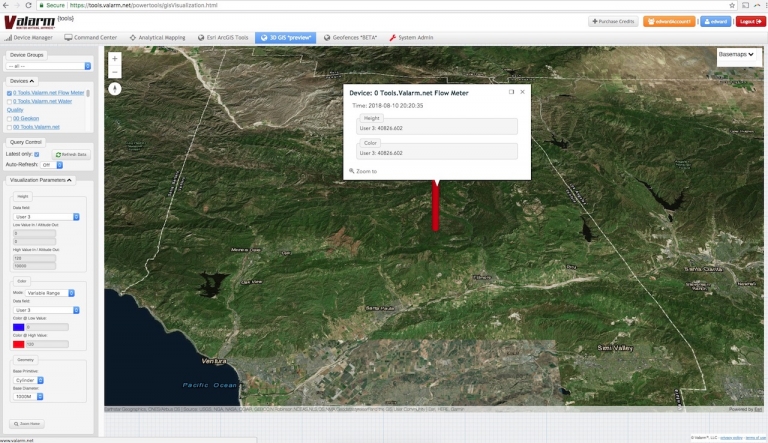Open the Basemaps dropdown
768x443 pixels.
coord(736,54)
